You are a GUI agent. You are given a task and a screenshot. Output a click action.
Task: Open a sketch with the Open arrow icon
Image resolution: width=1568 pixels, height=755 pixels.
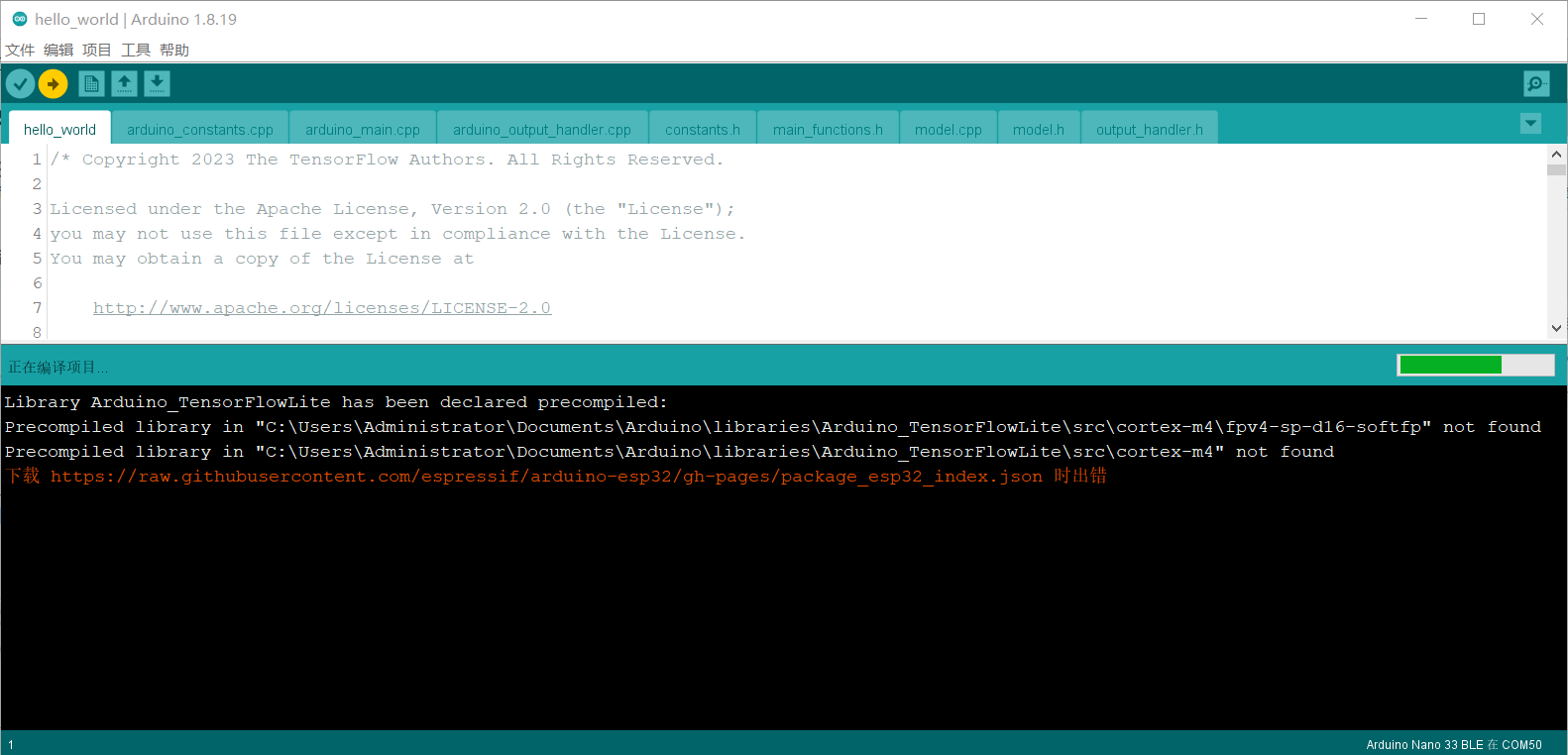pos(124,84)
